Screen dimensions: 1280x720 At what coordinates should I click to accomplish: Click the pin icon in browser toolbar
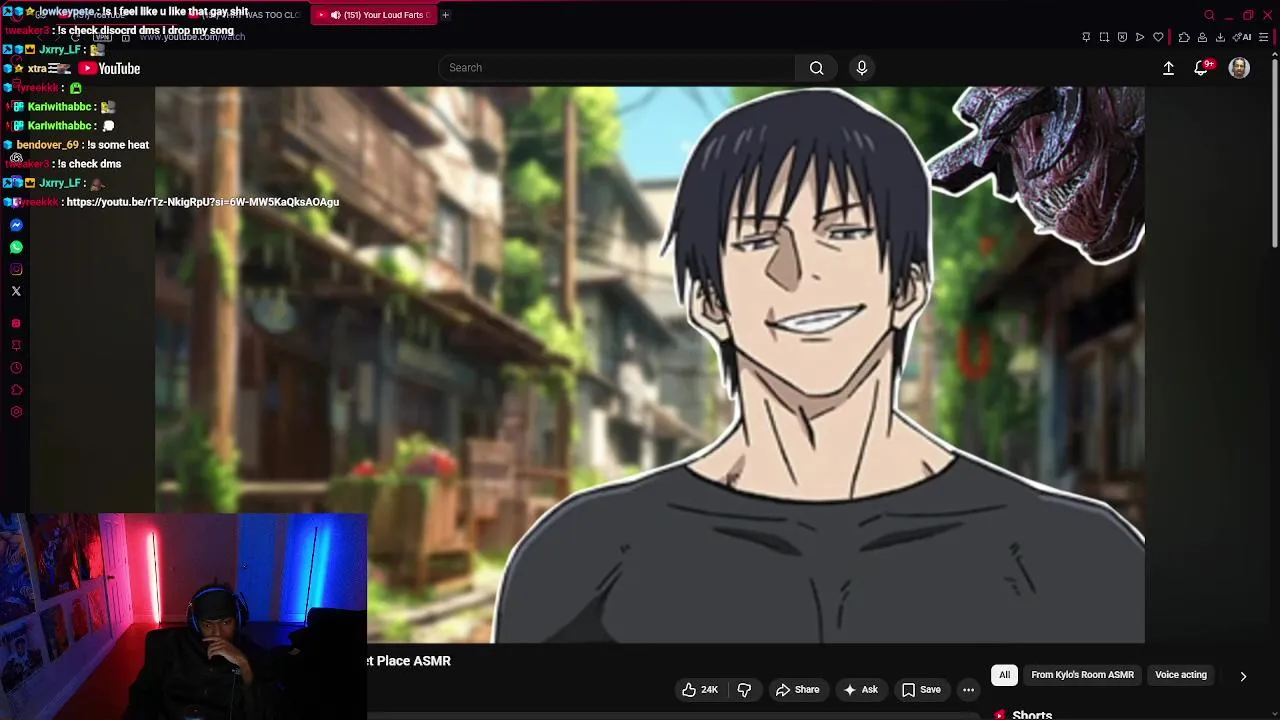(1086, 37)
